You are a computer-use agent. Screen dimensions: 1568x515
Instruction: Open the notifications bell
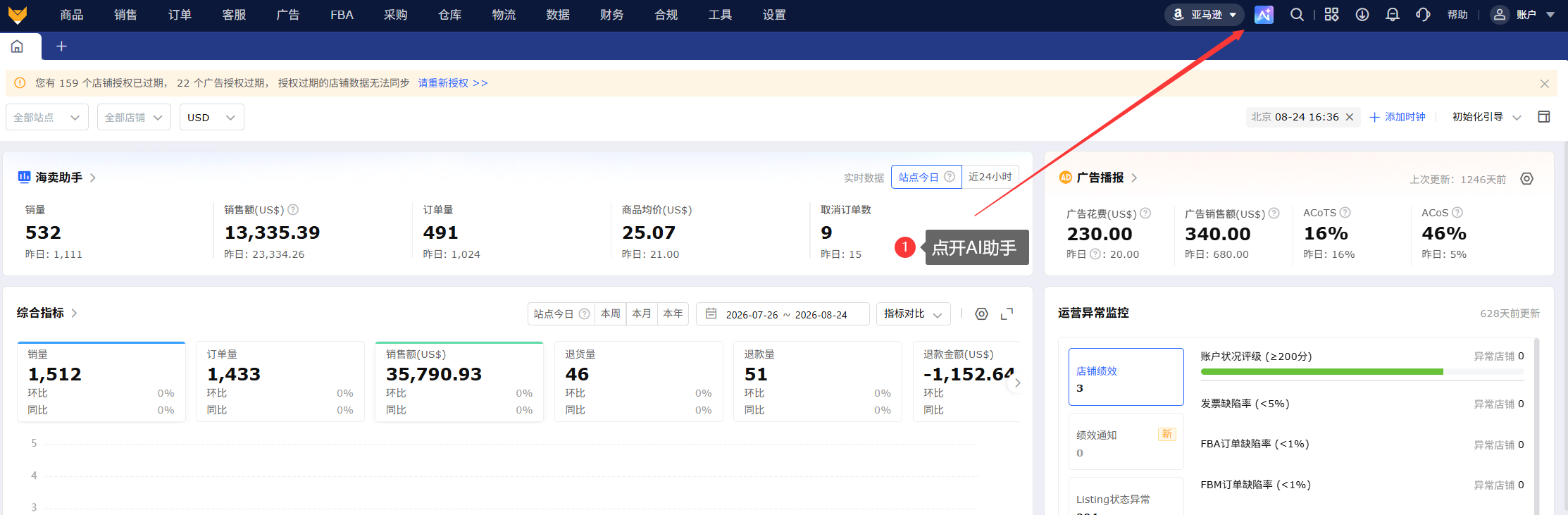1393,15
